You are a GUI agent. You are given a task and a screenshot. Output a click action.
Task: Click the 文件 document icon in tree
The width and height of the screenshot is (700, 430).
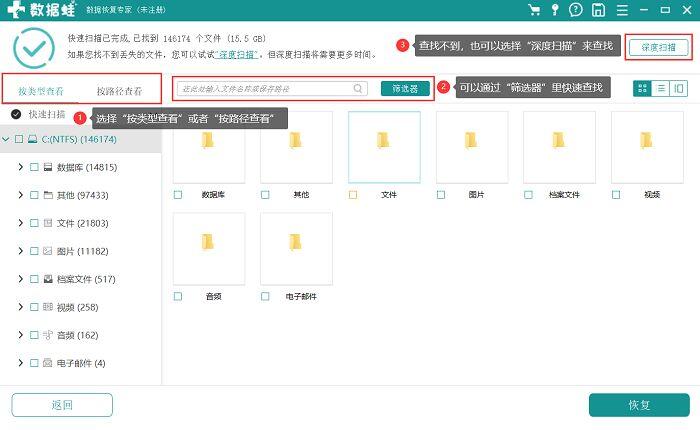[48, 223]
